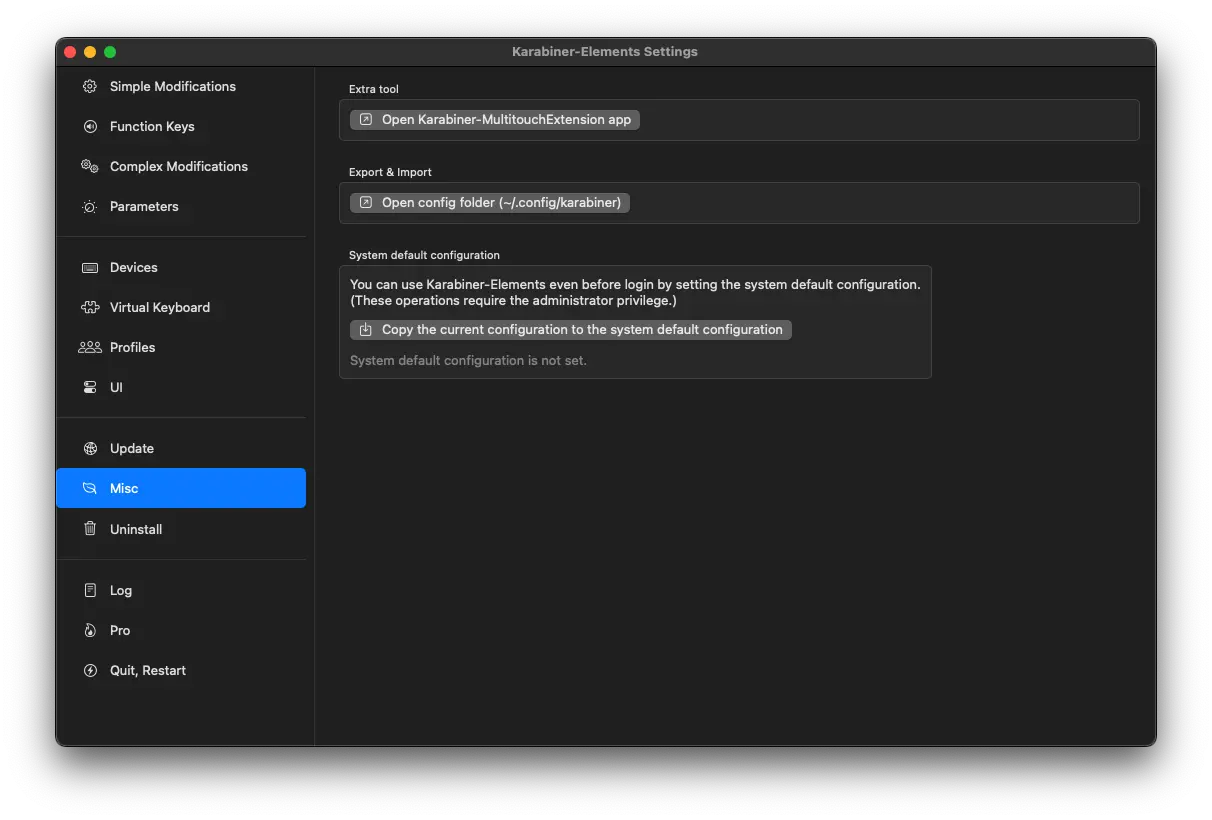The height and width of the screenshot is (820, 1212).
Task: Click the globe icon beside Update
Action: point(90,448)
